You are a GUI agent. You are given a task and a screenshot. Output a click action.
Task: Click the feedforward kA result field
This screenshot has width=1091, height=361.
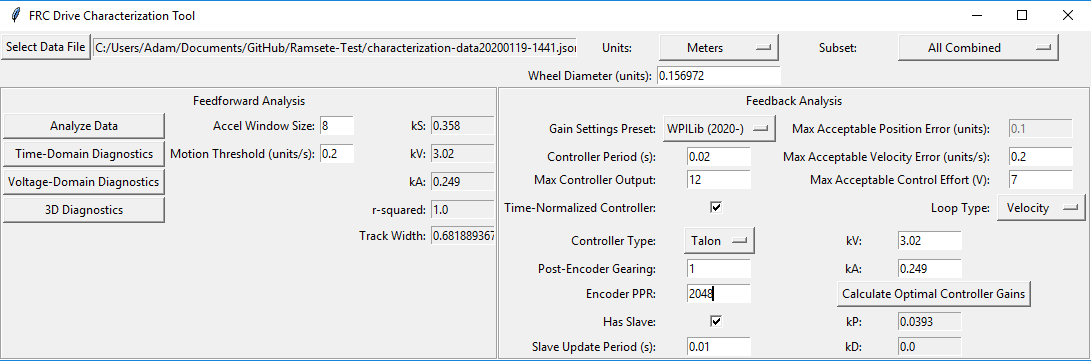462,182
